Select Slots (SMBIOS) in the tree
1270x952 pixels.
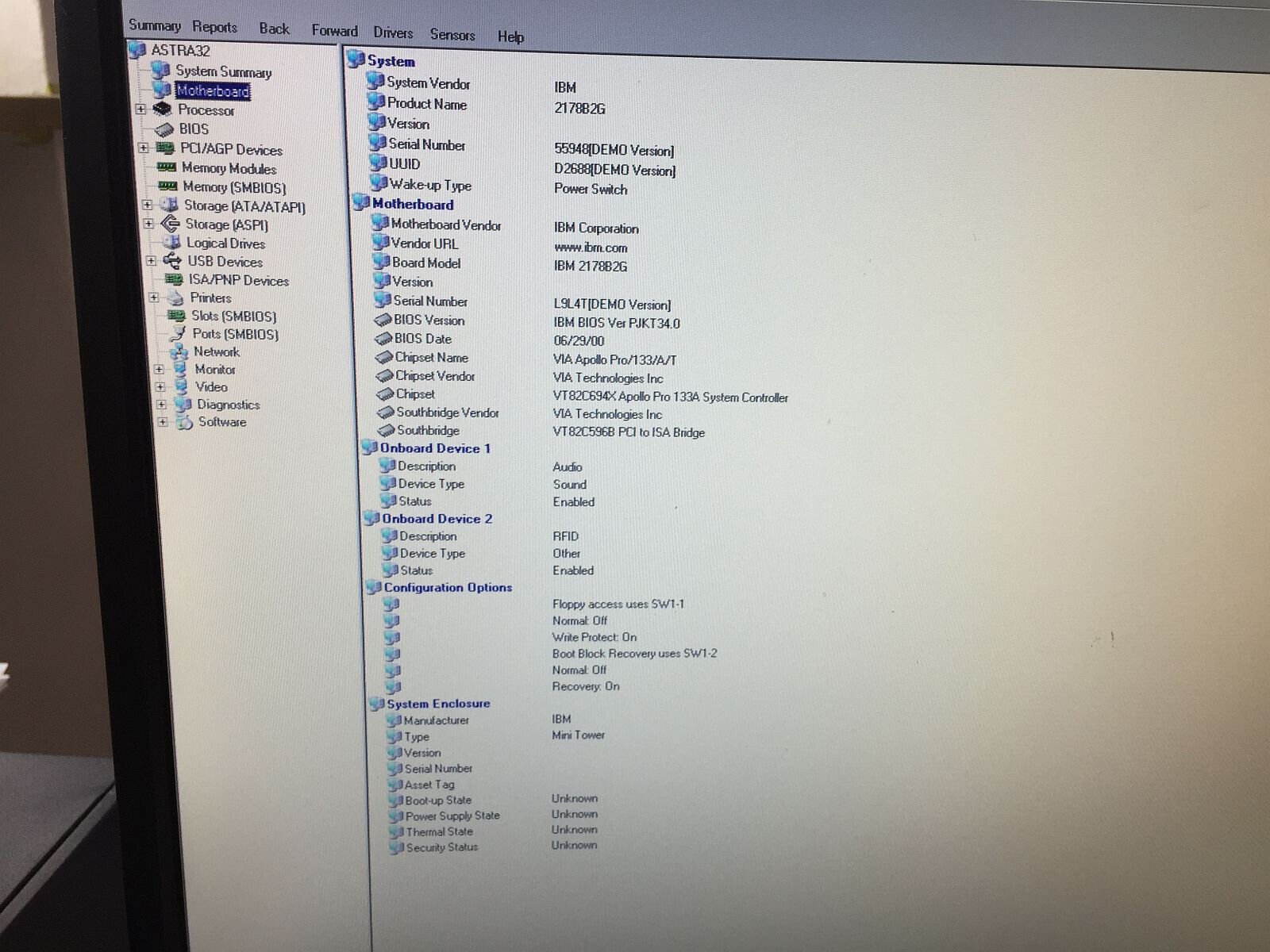pyautogui.click(x=233, y=316)
